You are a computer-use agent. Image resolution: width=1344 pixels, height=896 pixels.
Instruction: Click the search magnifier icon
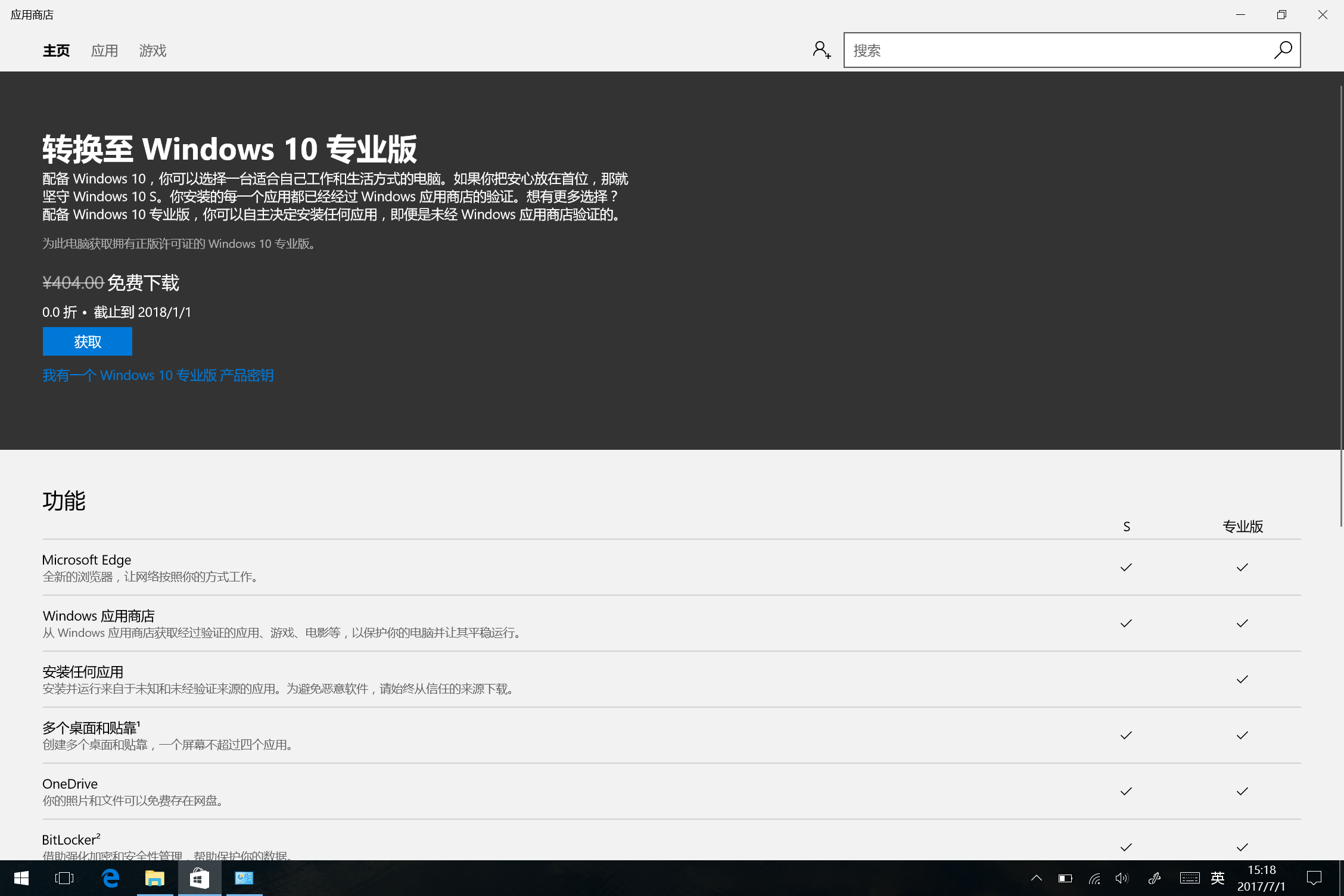click(1282, 50)
